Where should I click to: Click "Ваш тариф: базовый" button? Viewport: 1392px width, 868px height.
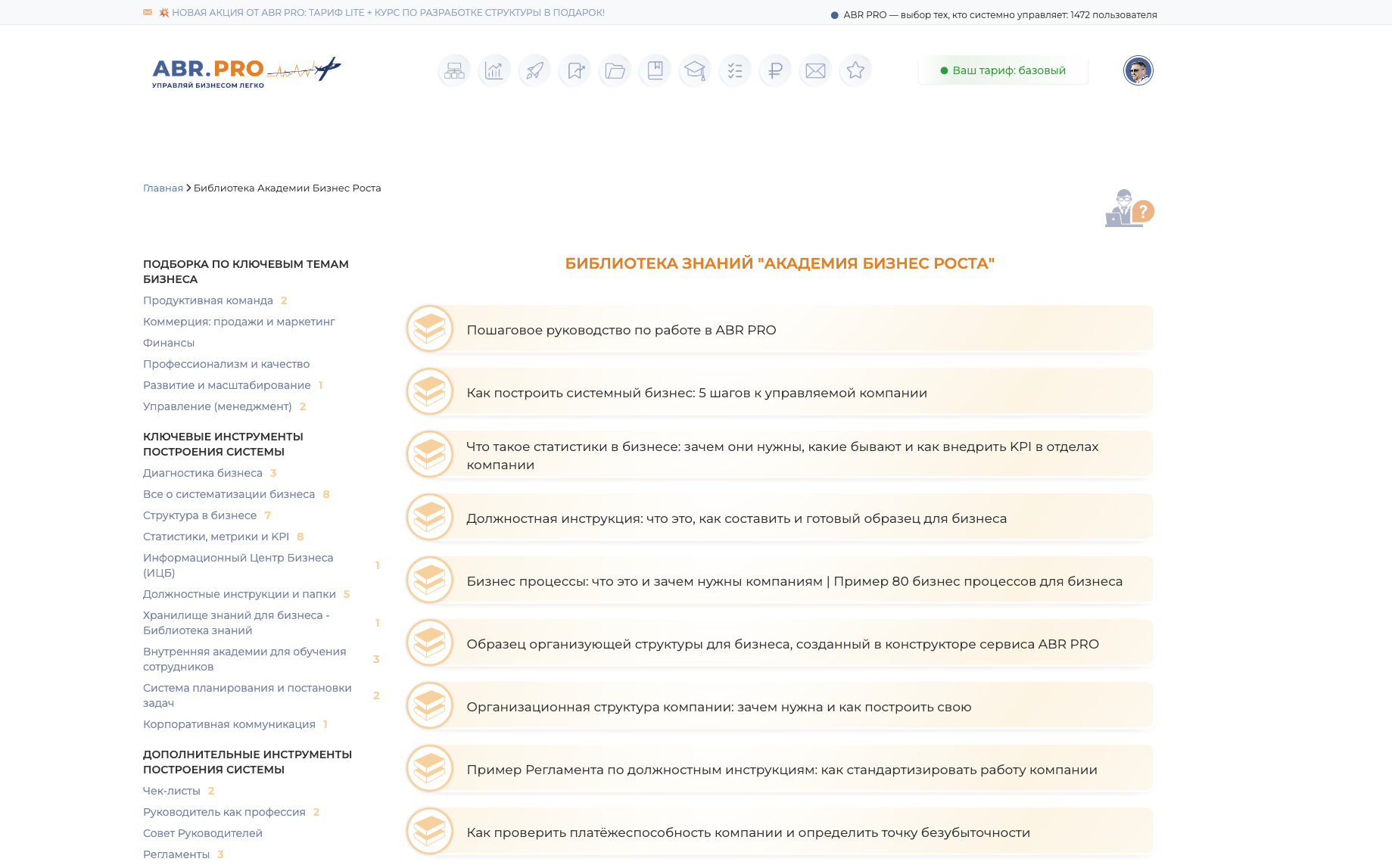[1002, 70]
